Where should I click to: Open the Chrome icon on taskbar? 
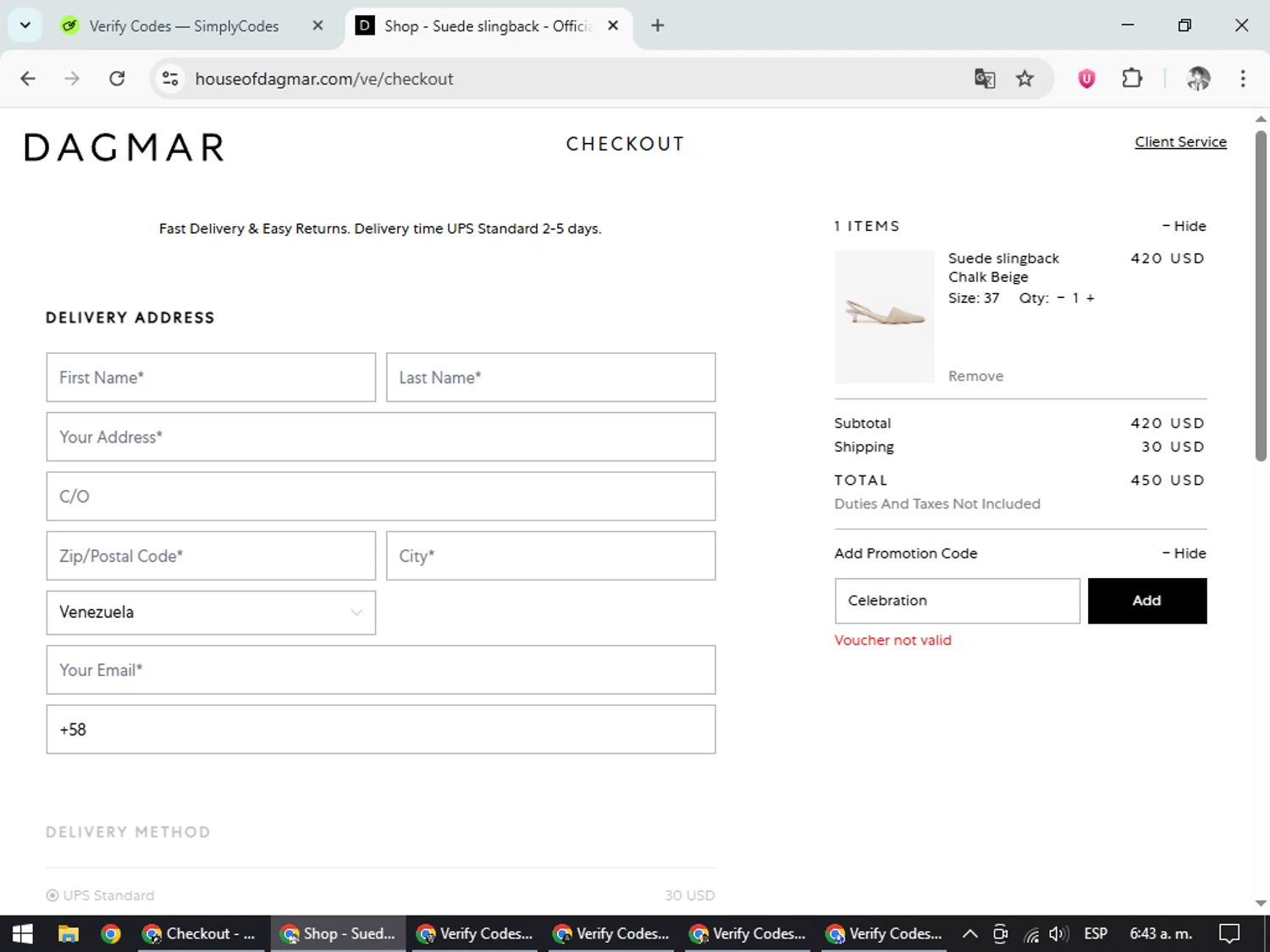(x=110, y=933)
